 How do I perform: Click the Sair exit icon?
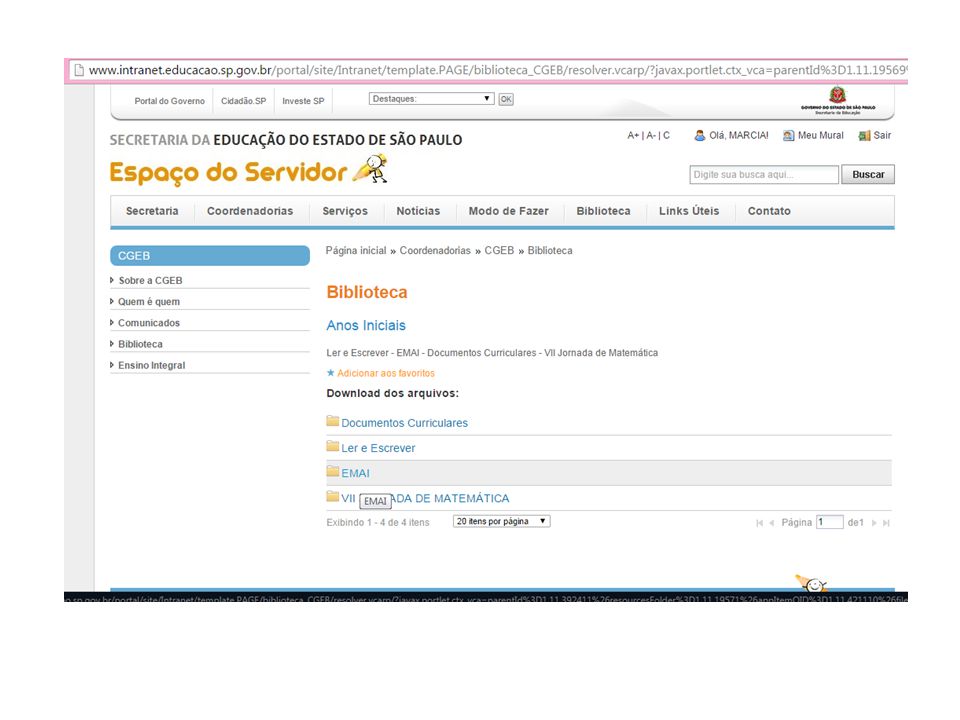click(x=864, y=135)
